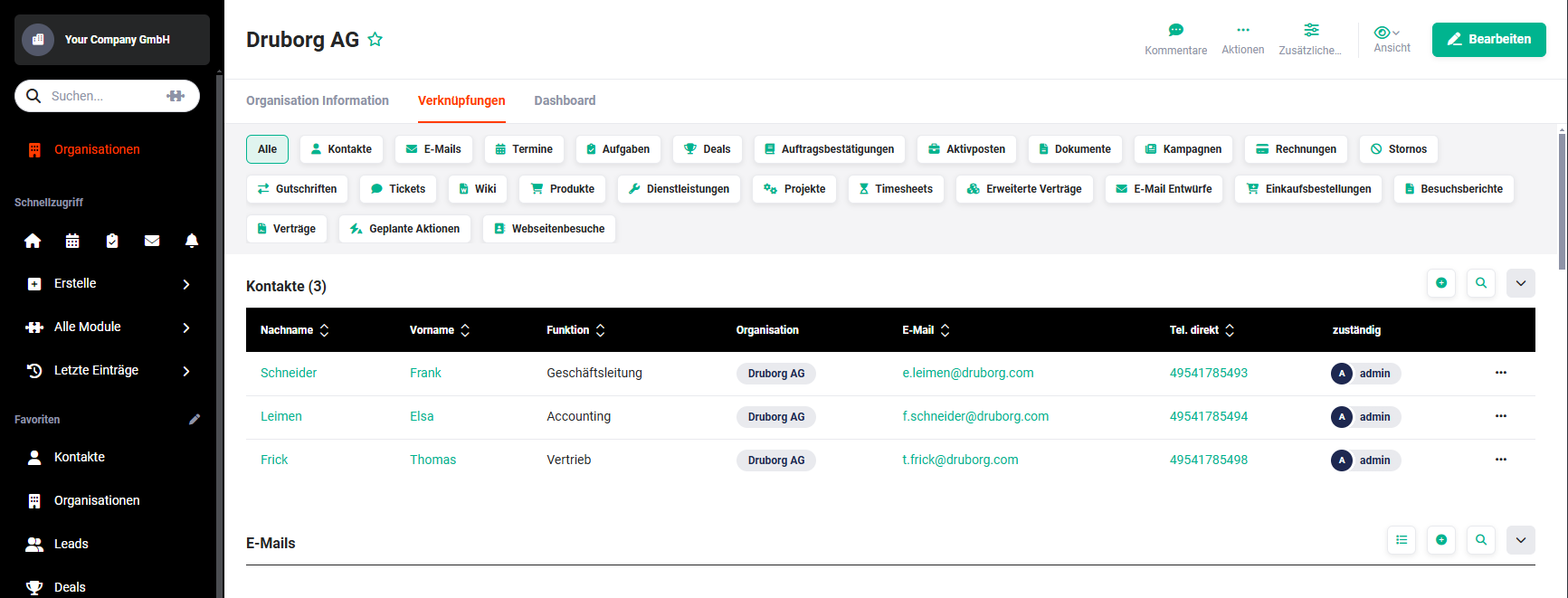
Task: Filter links by Kampagnen chip
Action: [1183, 149]
